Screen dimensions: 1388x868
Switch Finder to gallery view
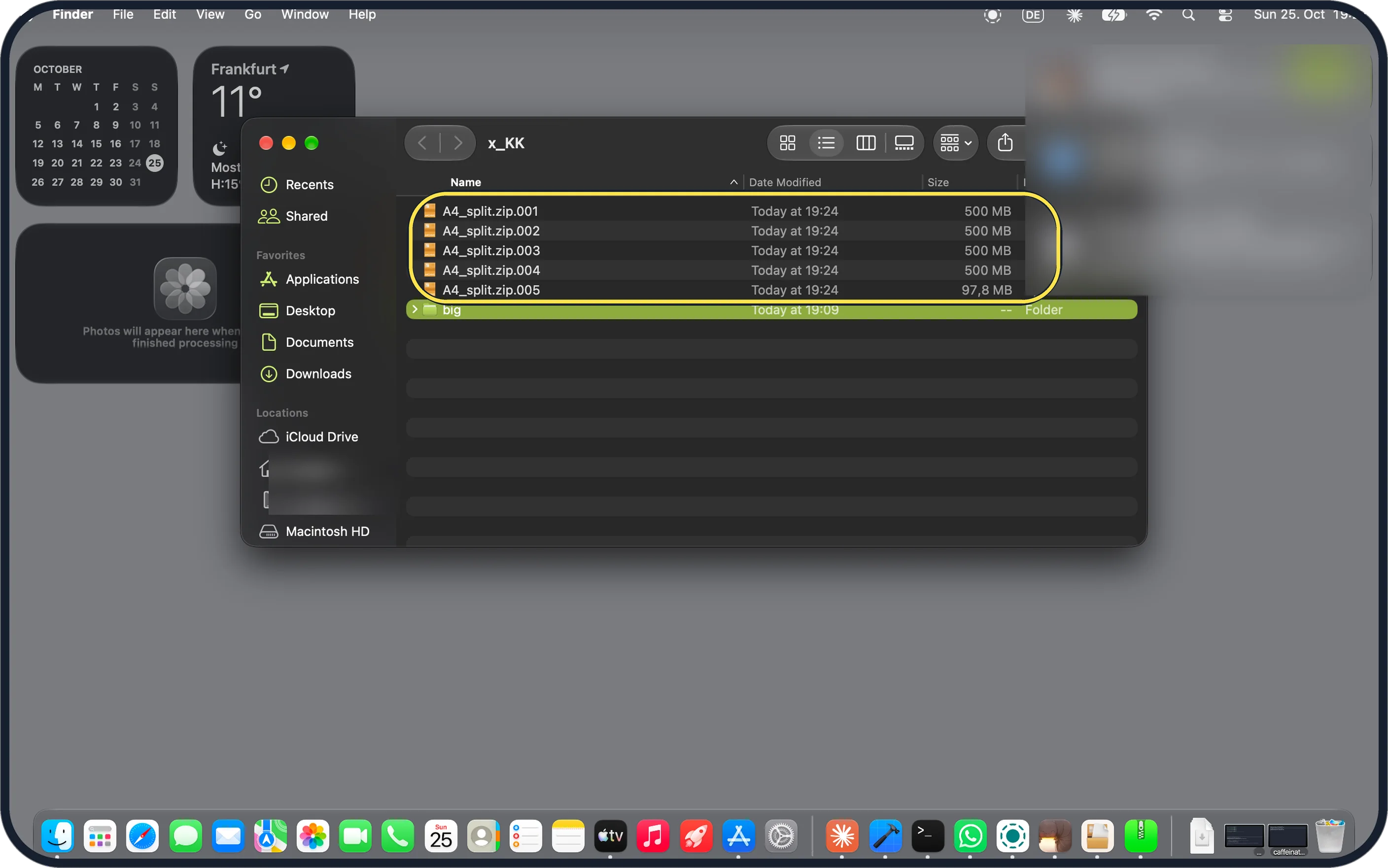click(x=904, y=142)
